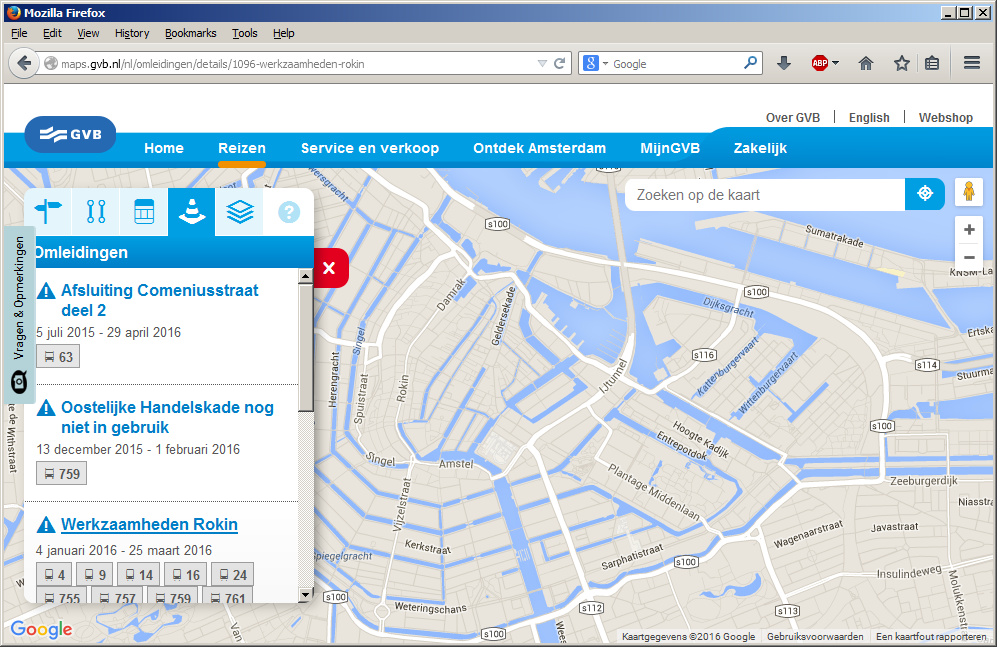Open the File menu

click(x=19, y=33)
